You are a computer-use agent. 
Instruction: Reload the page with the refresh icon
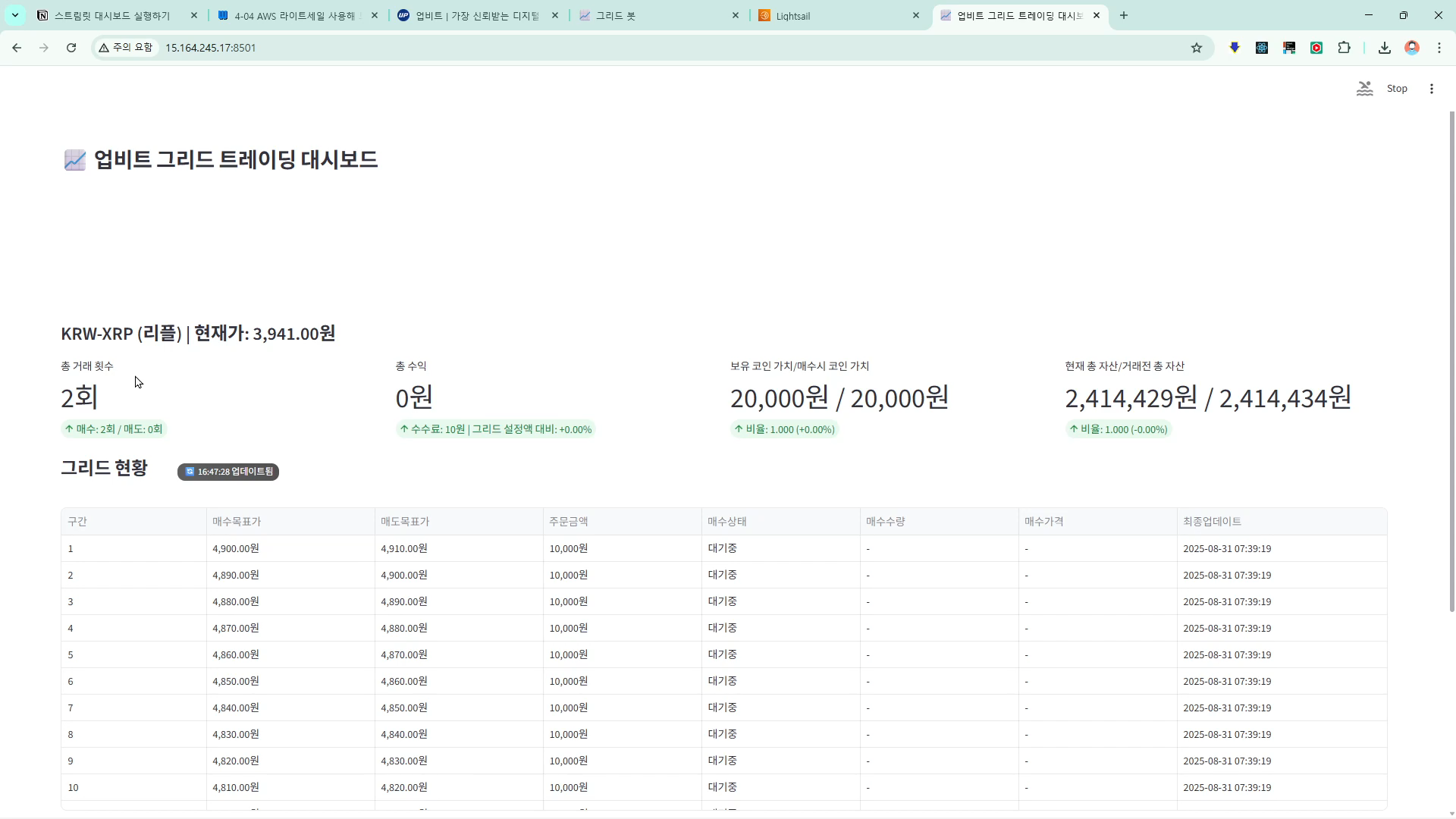pyautogui.click(x=71, y=48)
